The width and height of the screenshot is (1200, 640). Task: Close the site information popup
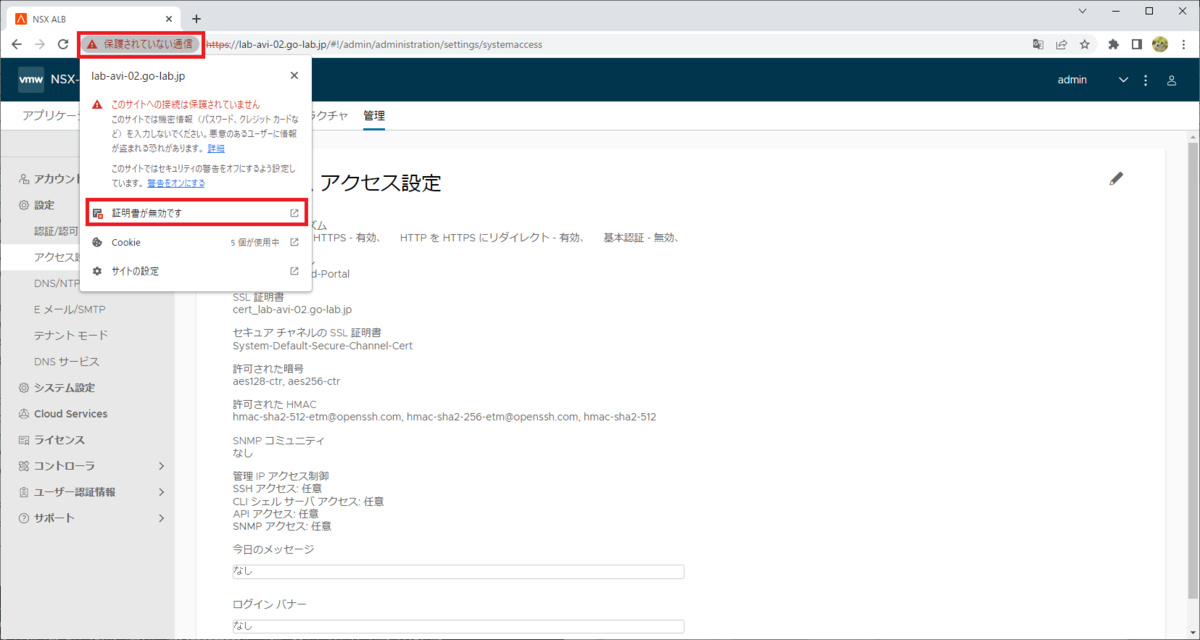(294, 75)
